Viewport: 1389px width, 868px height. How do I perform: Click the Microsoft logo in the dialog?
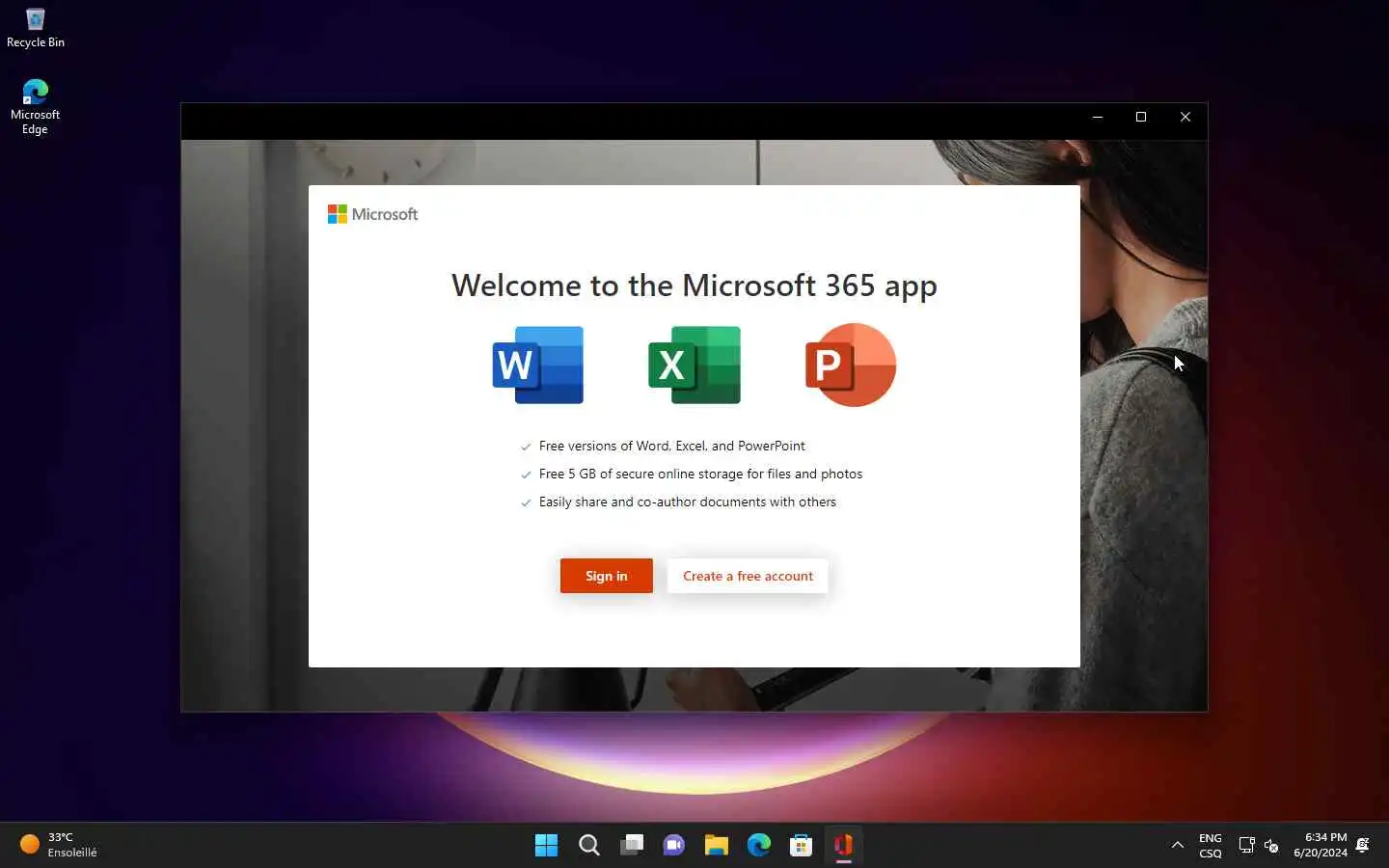point(372,214)
